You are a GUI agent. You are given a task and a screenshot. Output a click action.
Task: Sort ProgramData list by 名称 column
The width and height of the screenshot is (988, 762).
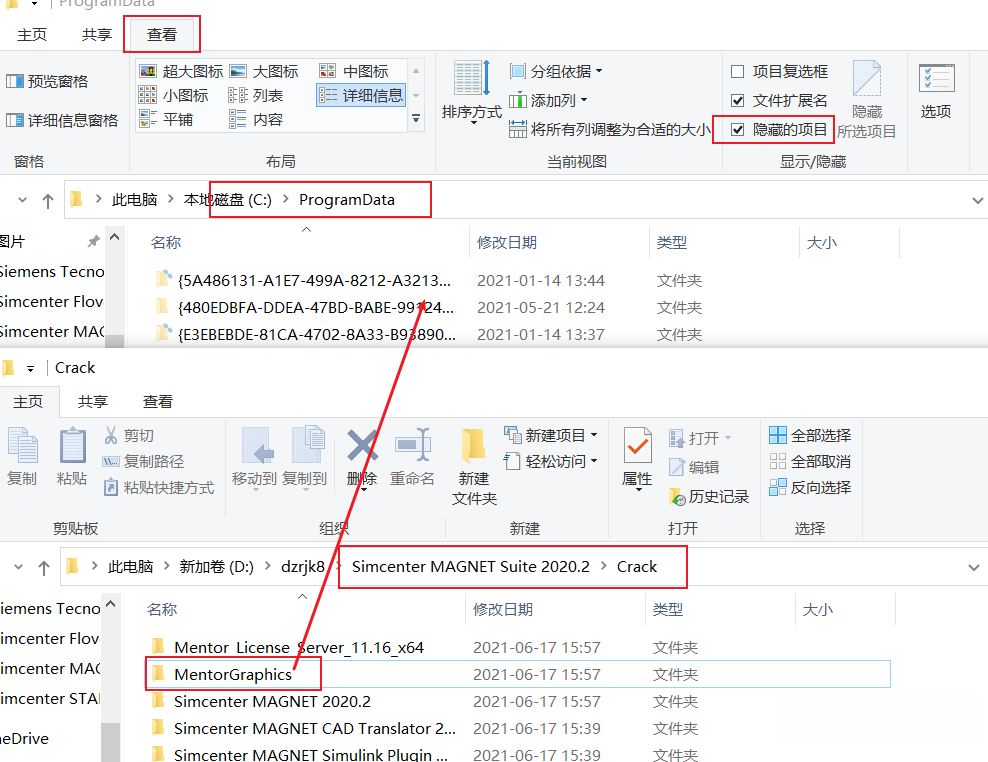pyautogui.click(x=166, y=243)
